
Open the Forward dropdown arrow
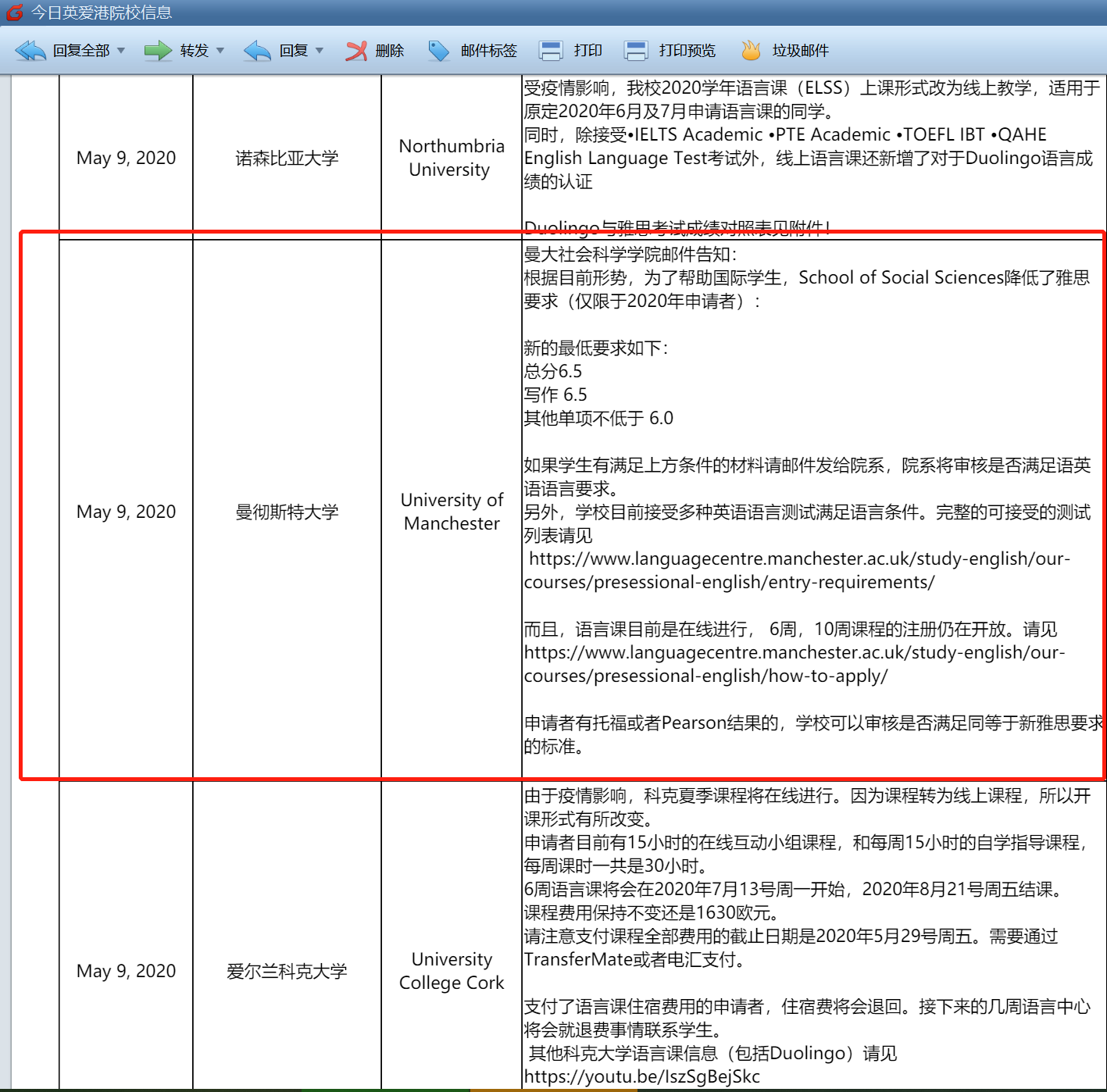point(220,51)
